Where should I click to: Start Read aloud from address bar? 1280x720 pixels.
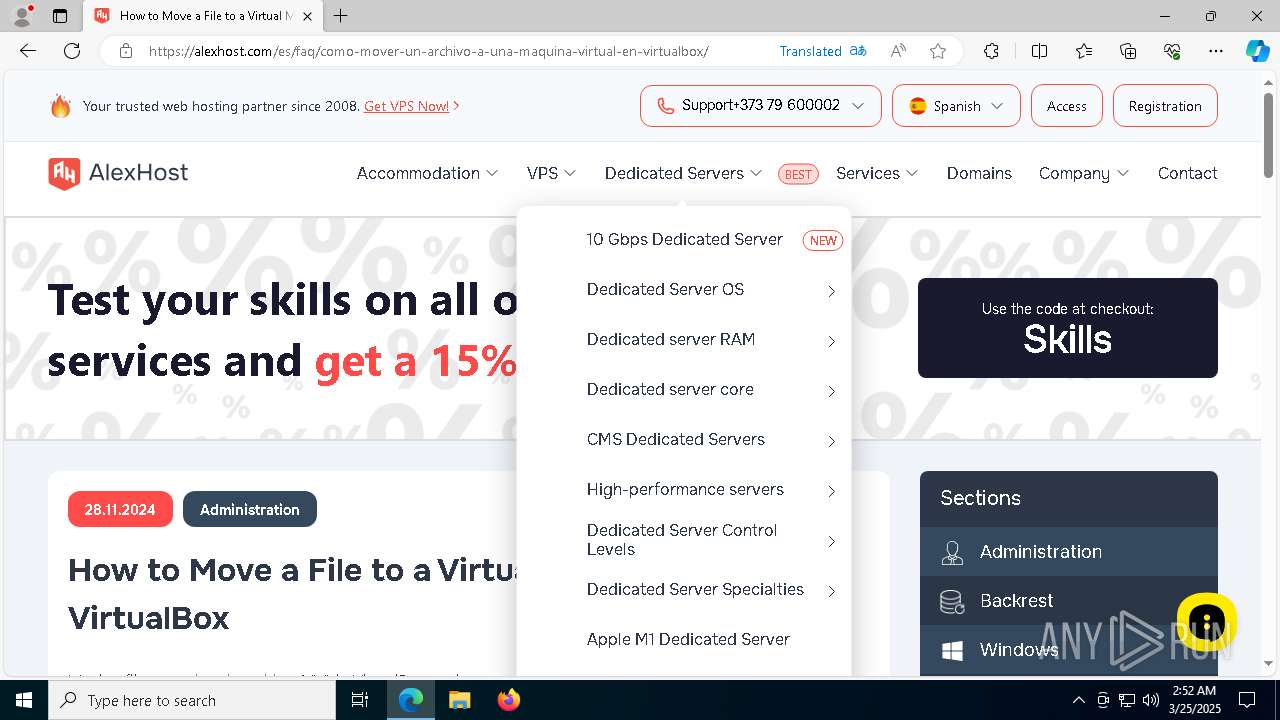pos(898,51)
